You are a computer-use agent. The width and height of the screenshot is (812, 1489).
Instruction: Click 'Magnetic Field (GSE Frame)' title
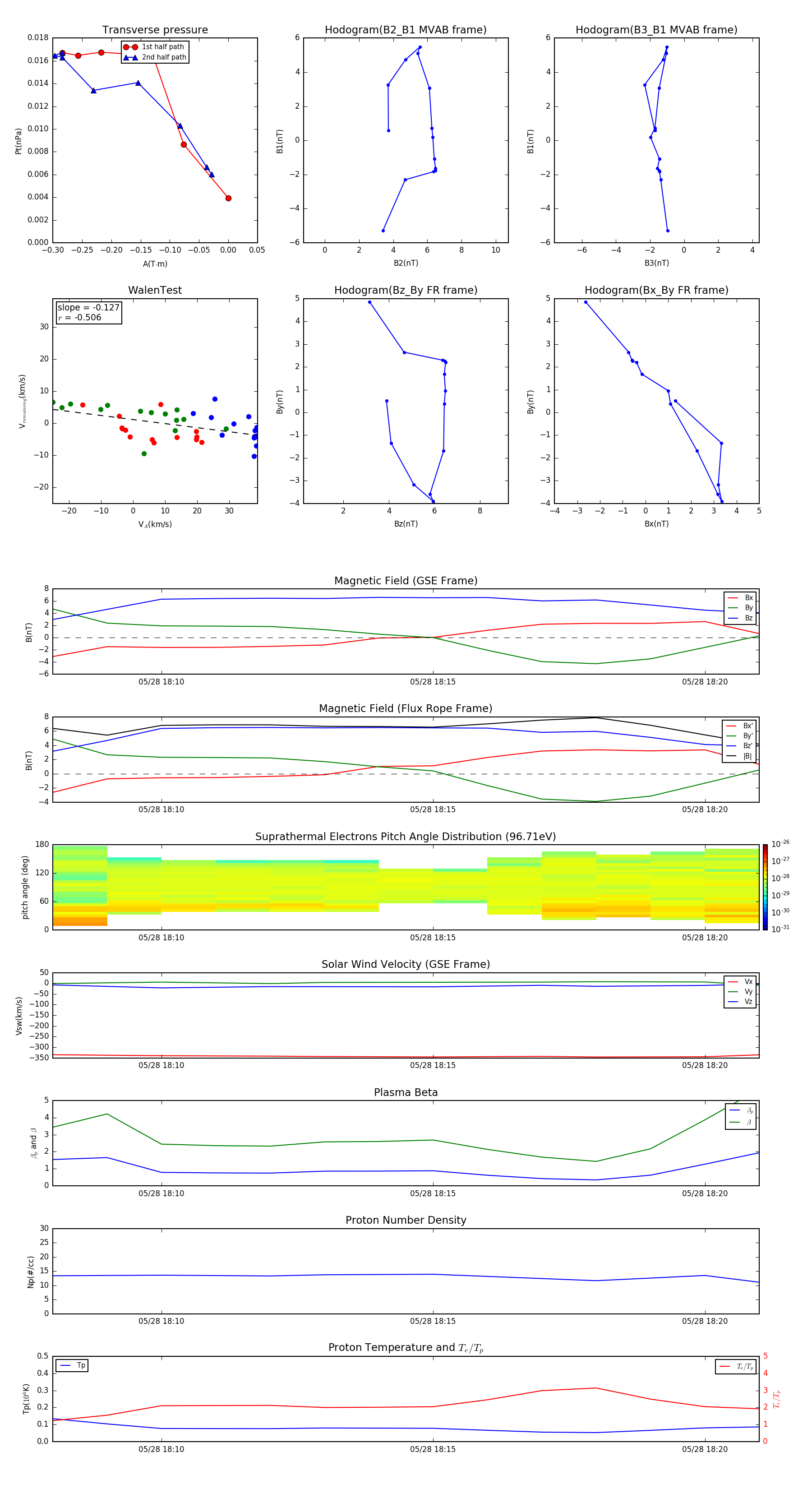coord(406,581)
